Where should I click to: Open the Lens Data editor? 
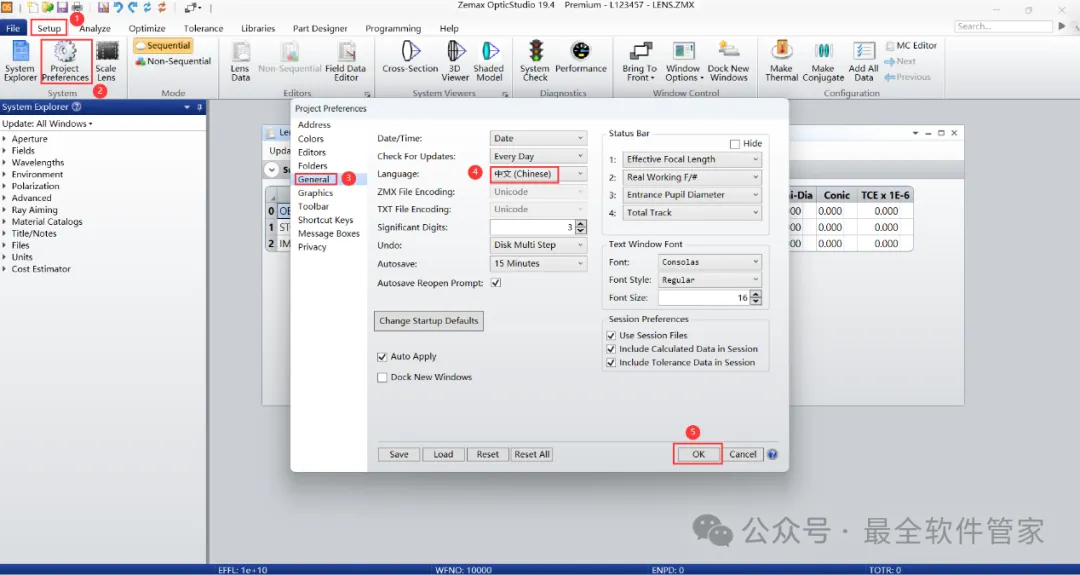240,61
